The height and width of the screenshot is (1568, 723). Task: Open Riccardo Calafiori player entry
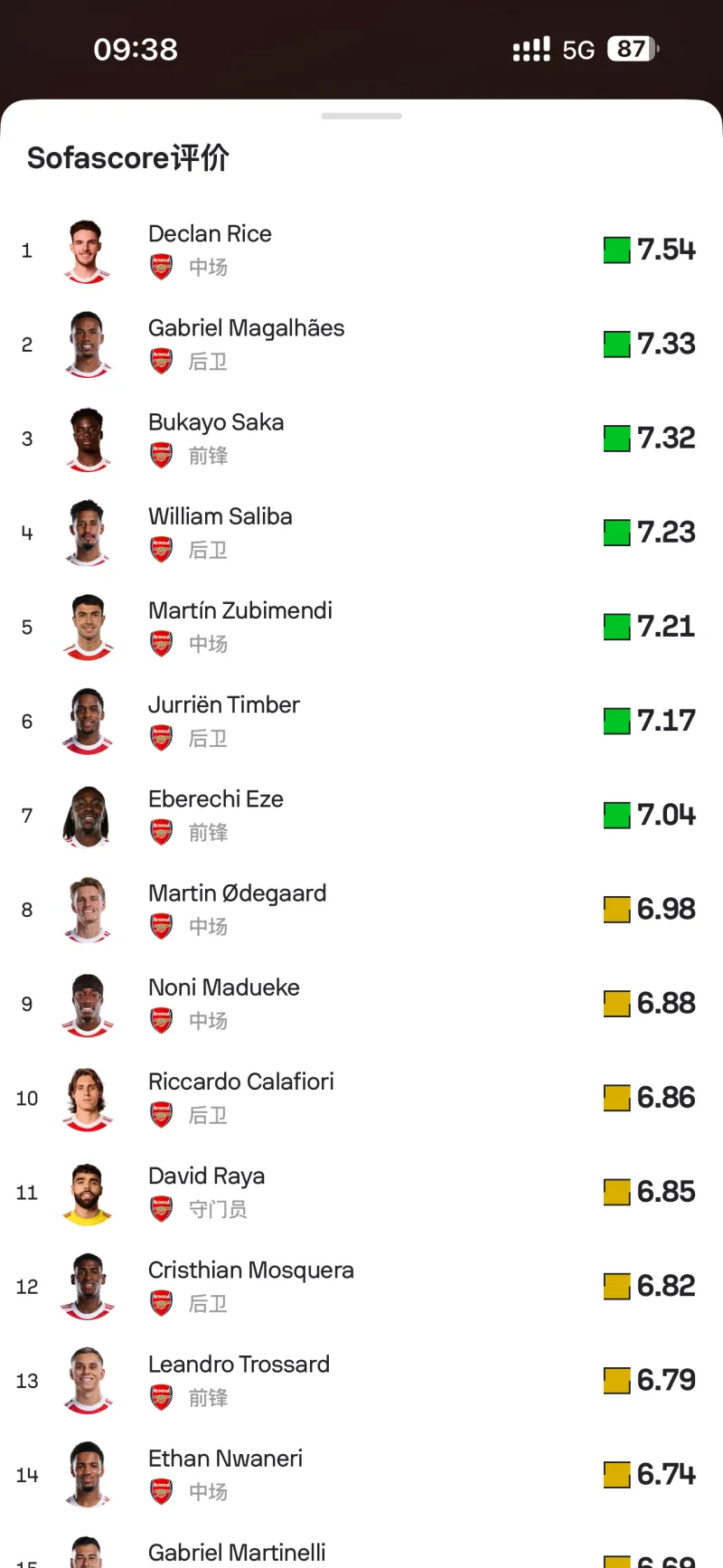241,1082
